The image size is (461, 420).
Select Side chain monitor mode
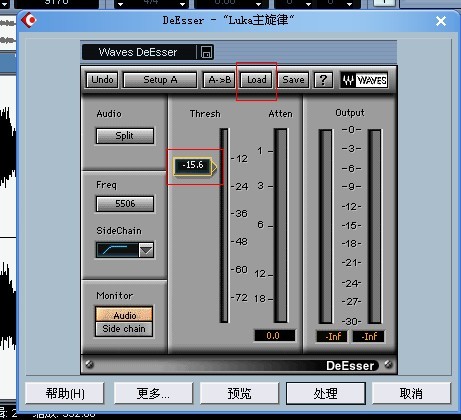(x=124, y=329)
